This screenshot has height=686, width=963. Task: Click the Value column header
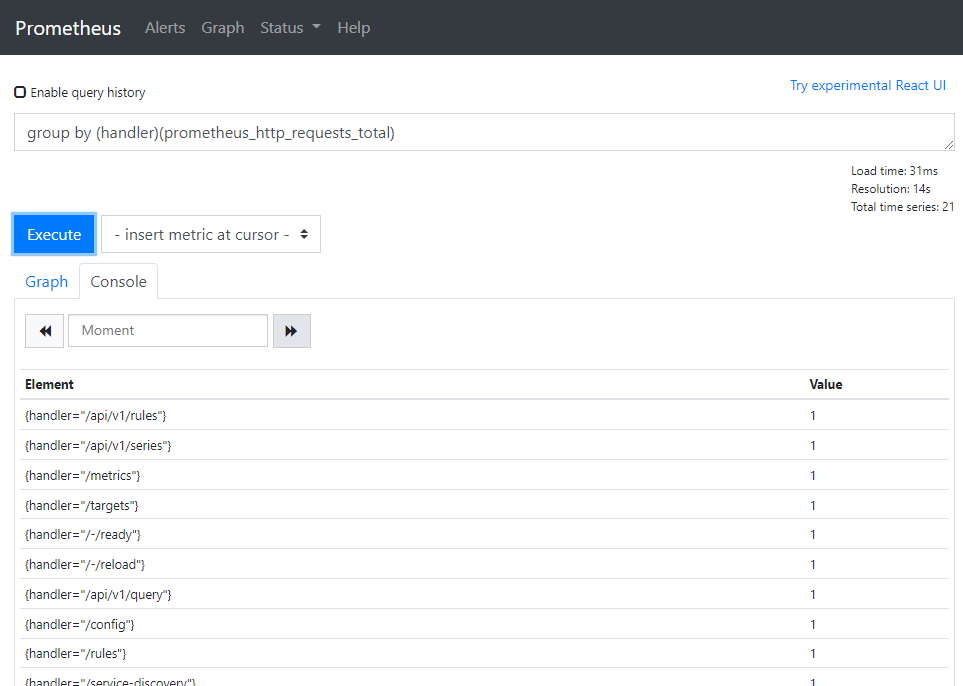(826, 384)
